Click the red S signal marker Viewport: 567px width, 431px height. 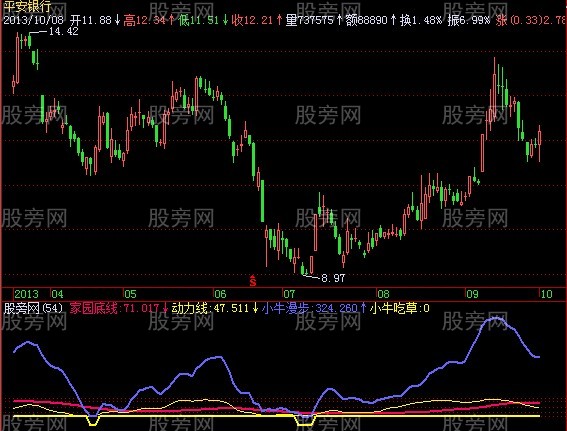(253, 281)
